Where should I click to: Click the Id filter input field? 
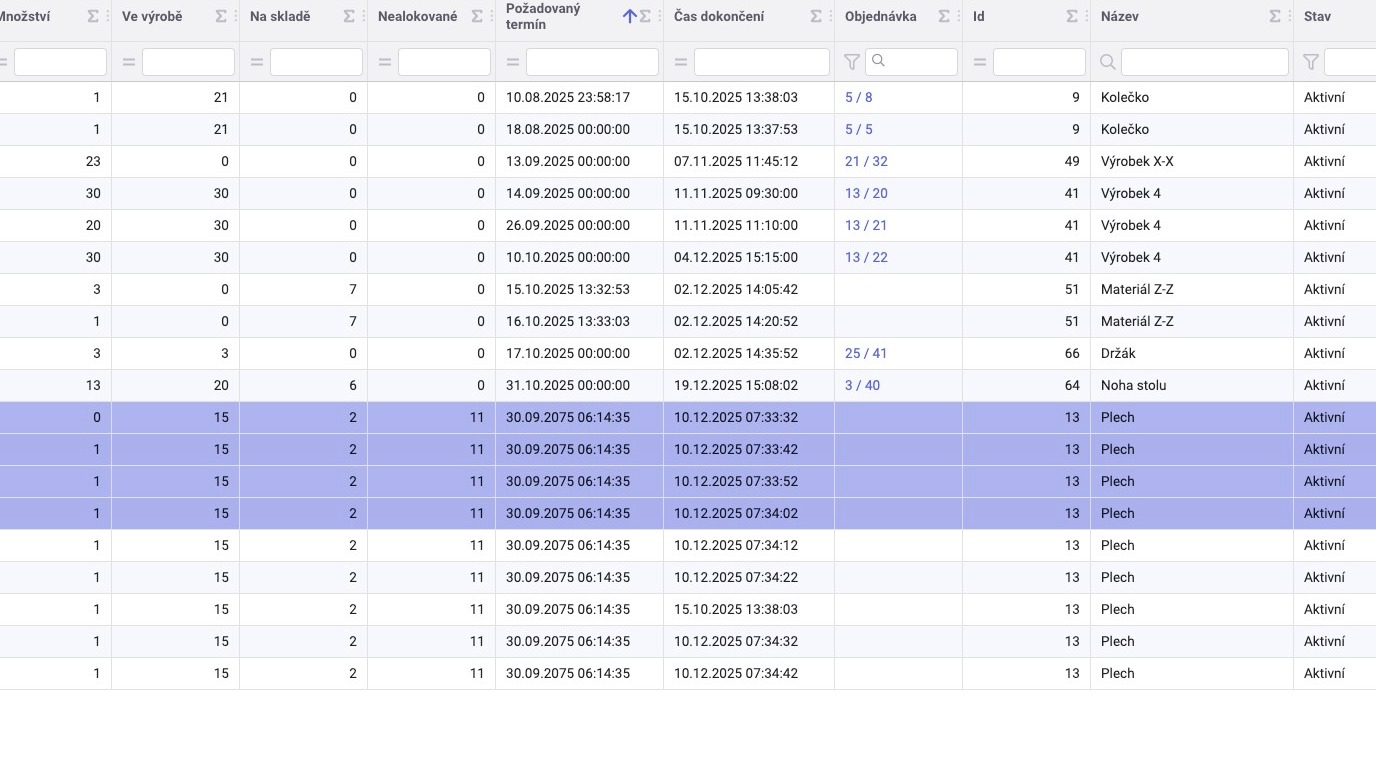(1038, 62)
